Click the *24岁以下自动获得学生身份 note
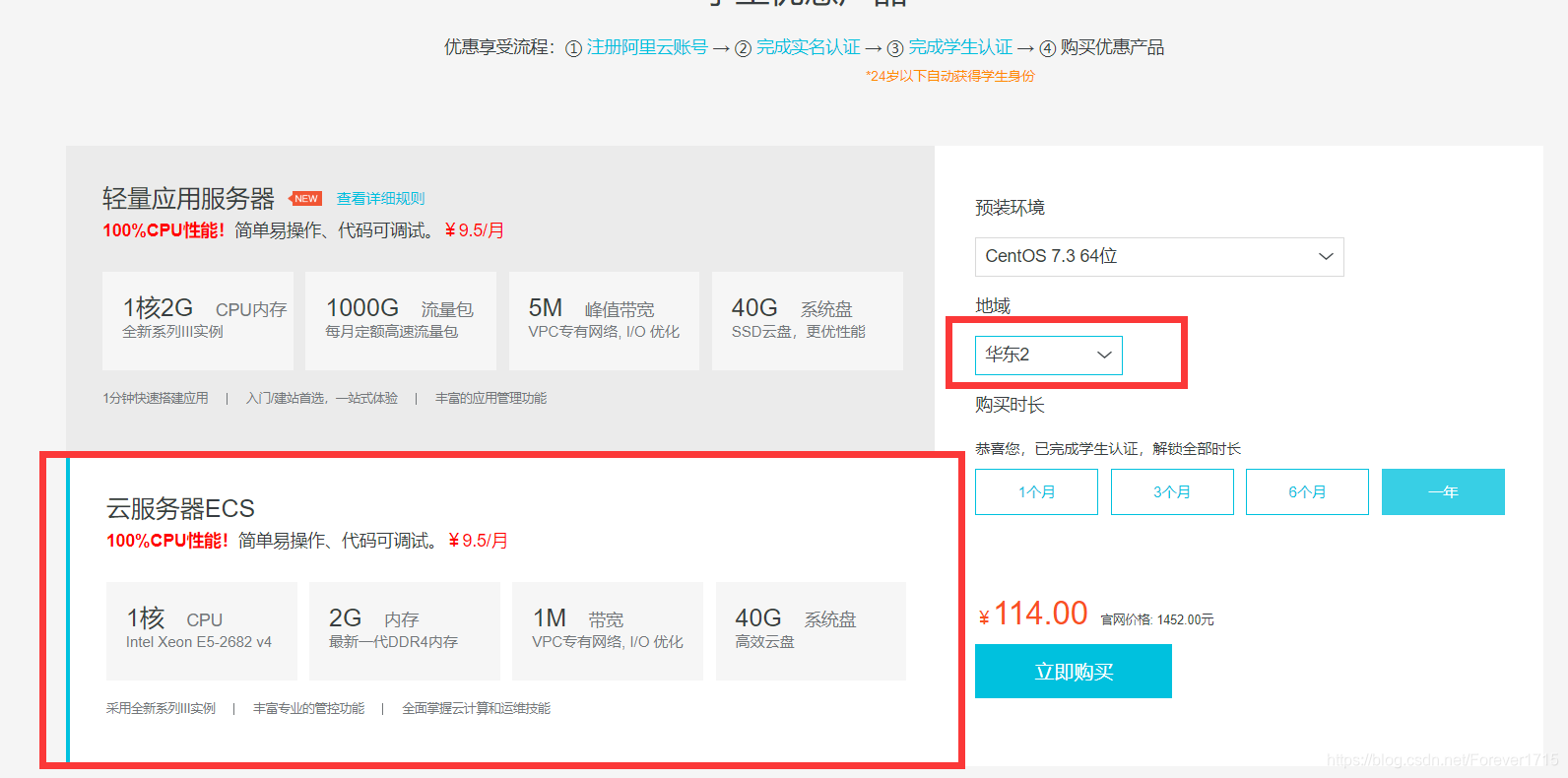 [x=950, y=76]
